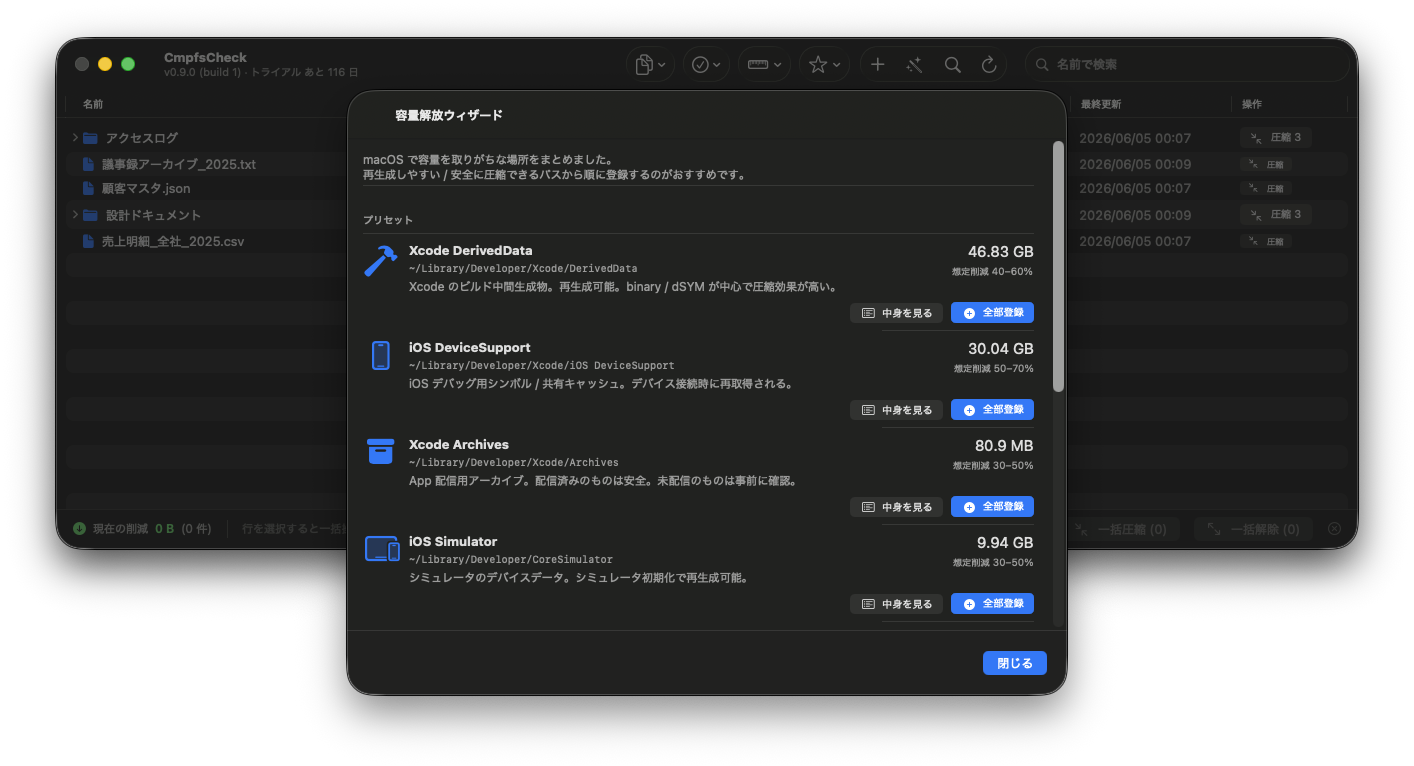Viewport: 1414px width, 766px height.
Task: Click 全部登録 for iOS DeviceSupport
Action: pyautogui.click(x=993, y=410)
